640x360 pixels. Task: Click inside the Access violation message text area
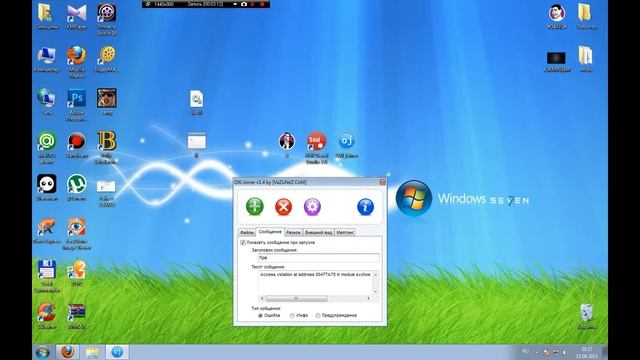coord(315,282)
